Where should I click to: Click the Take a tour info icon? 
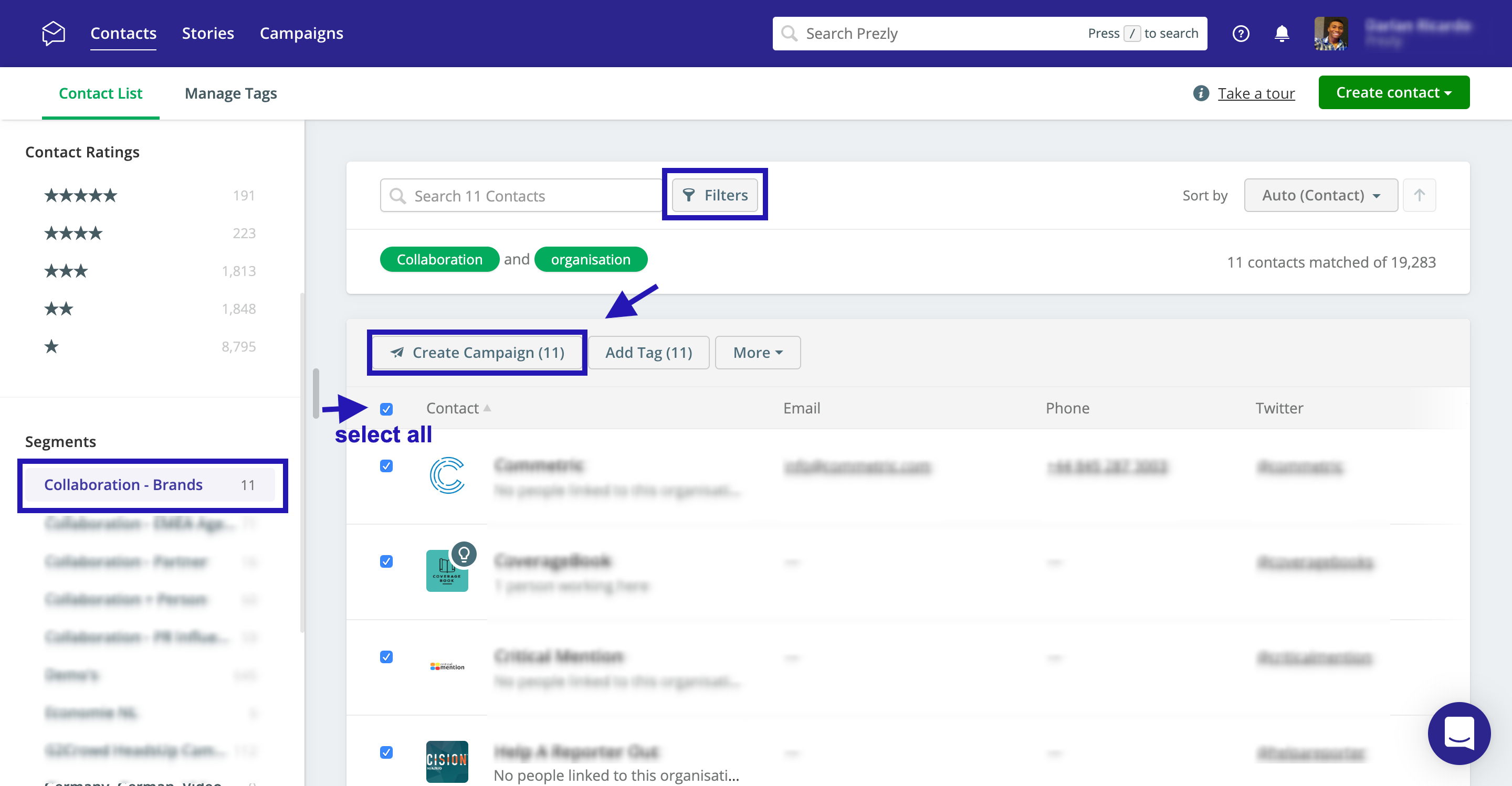coord(1201,93)
